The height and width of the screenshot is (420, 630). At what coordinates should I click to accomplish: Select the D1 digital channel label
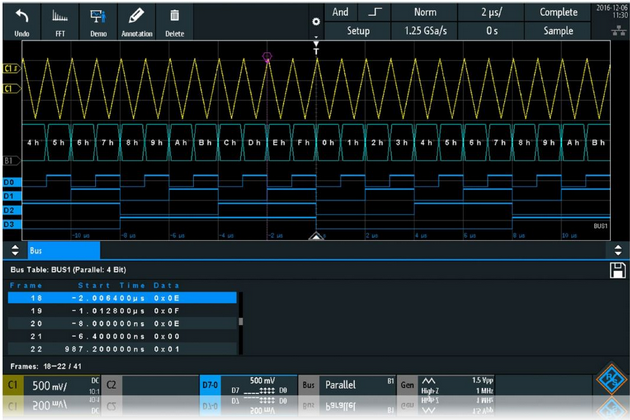click(x=10, y=196)
